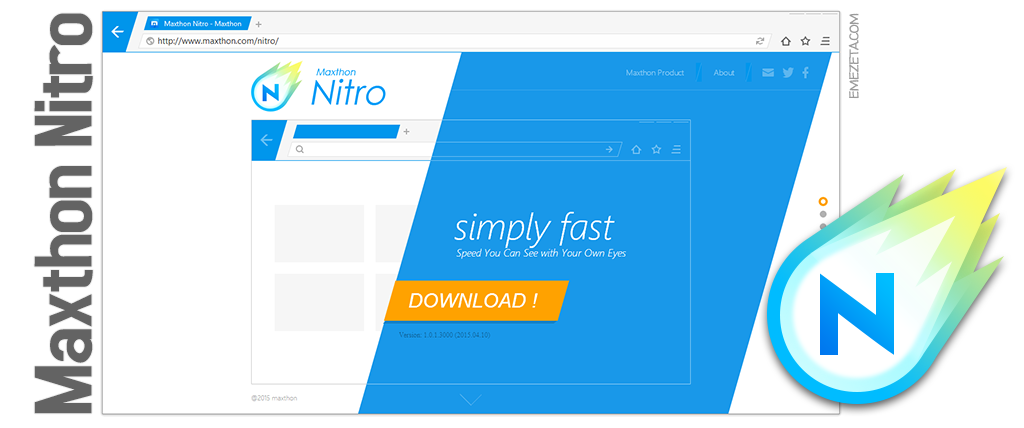Click the orange DOWNLOAD ! button

point(476,301)
